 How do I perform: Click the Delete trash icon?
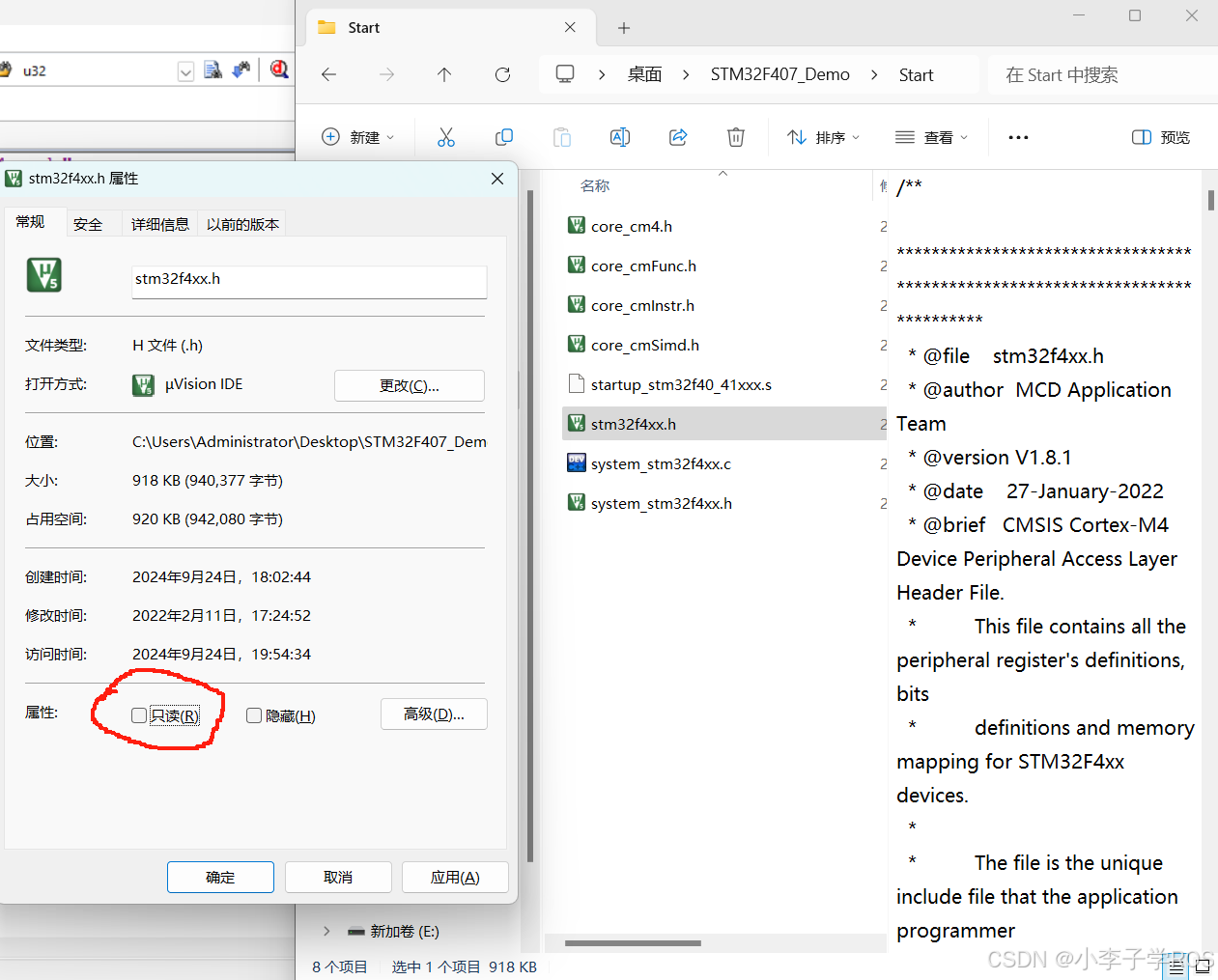coord(735,136)
